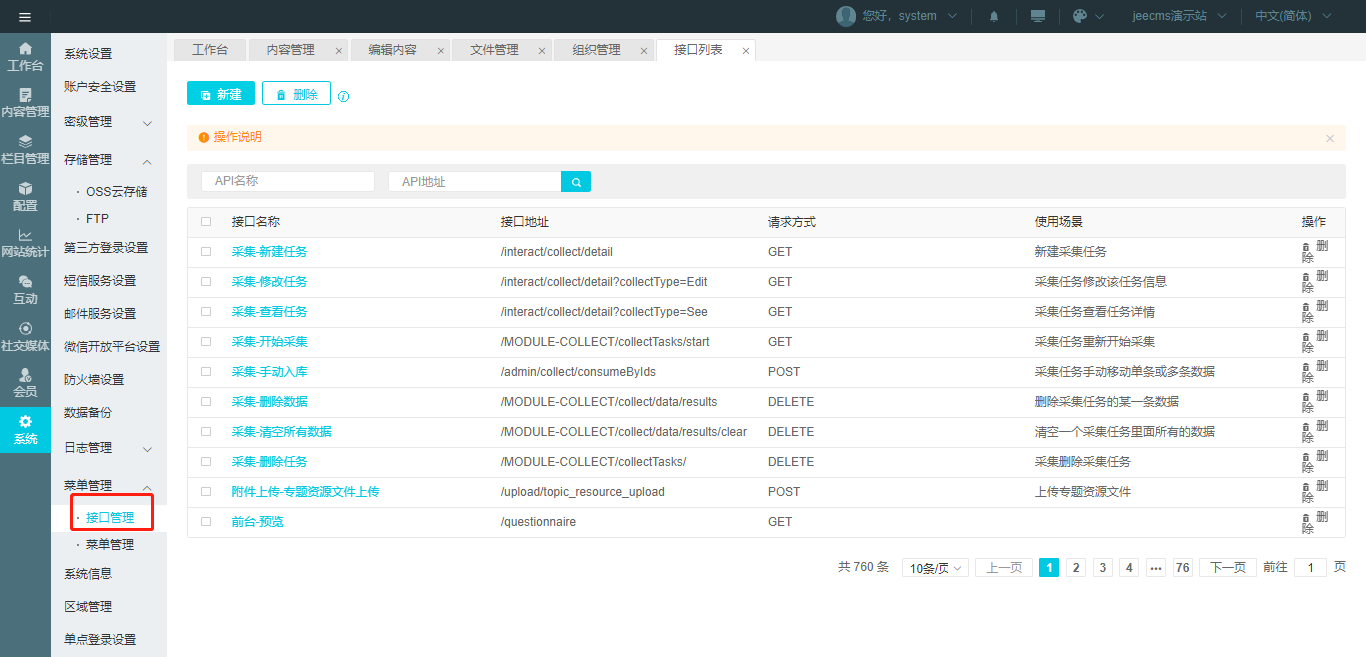The image size is (1366, 657).
Task: Switch to the 内容管理 tab
Action: [x=289, y=50]
